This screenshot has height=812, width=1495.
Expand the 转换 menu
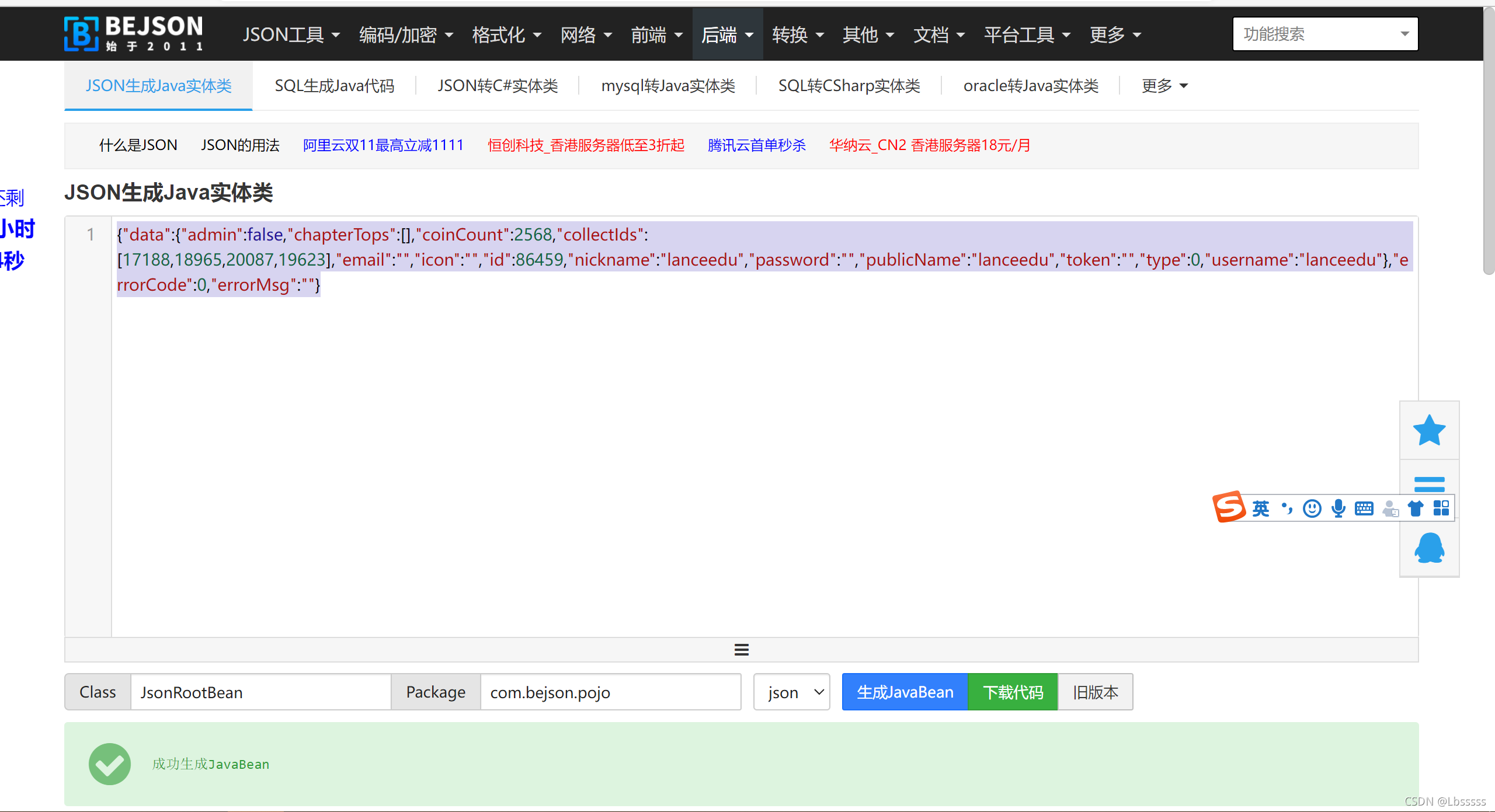pyautogui.click(x=798, y=34)
